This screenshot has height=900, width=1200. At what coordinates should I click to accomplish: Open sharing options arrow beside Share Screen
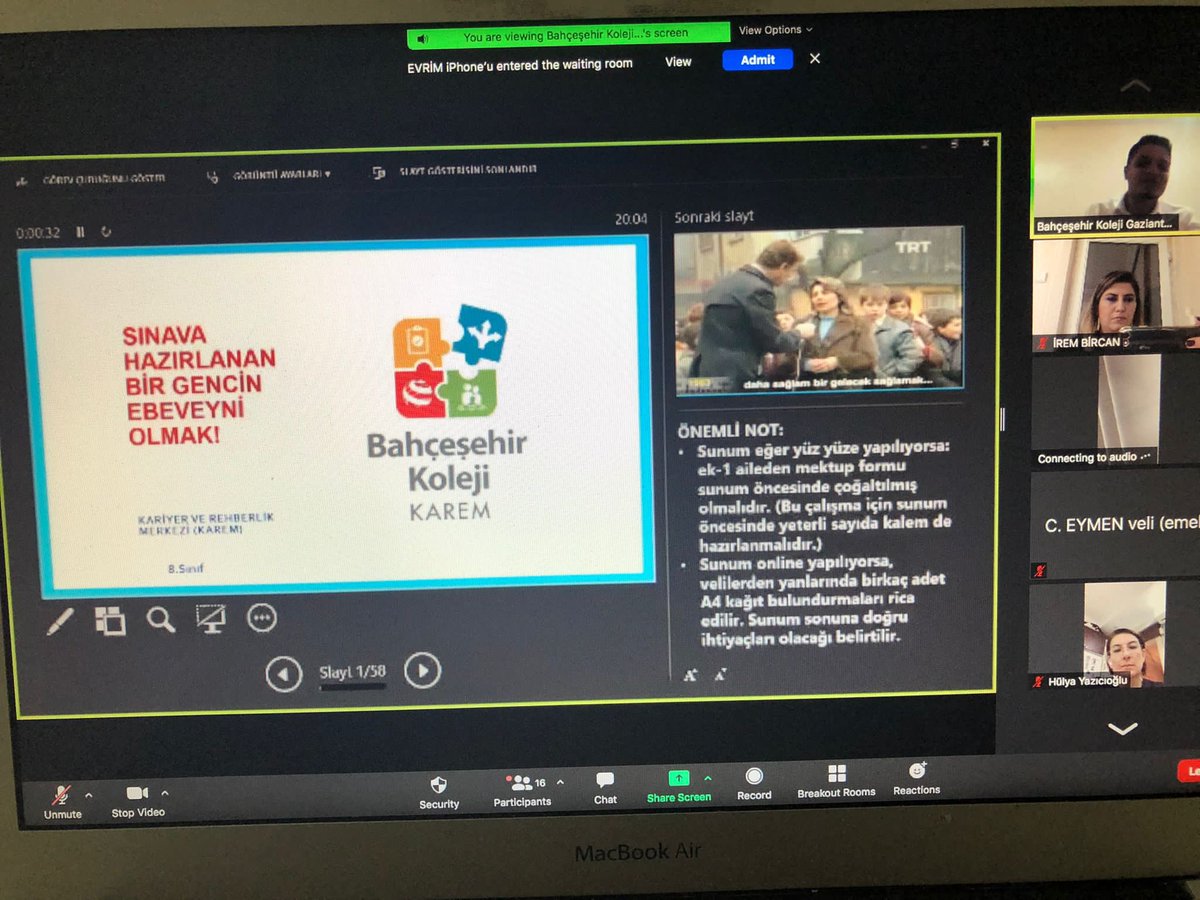coord(708,777)
